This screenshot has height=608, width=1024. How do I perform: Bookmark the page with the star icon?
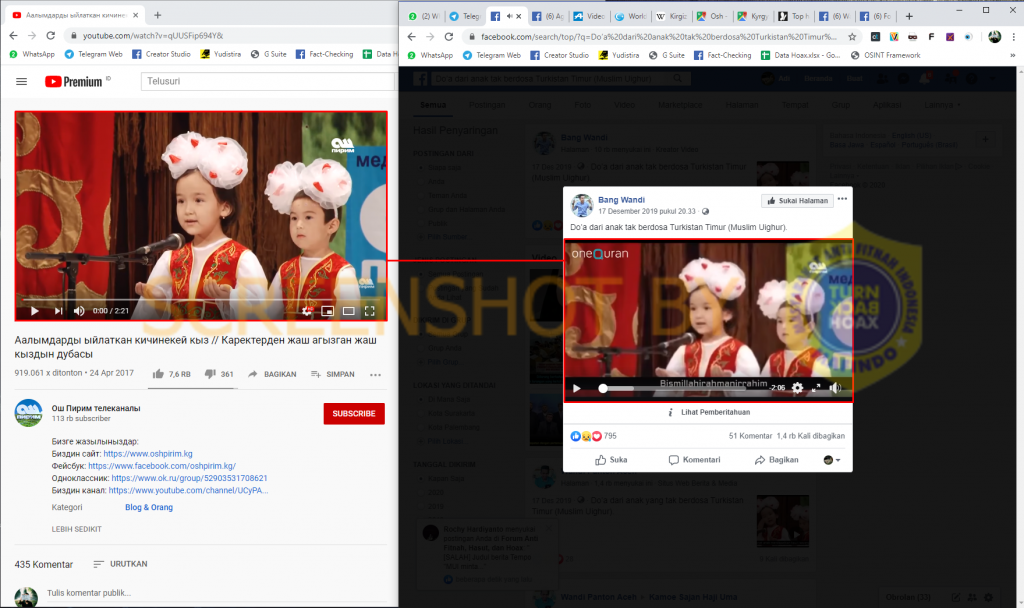[852, 37]
